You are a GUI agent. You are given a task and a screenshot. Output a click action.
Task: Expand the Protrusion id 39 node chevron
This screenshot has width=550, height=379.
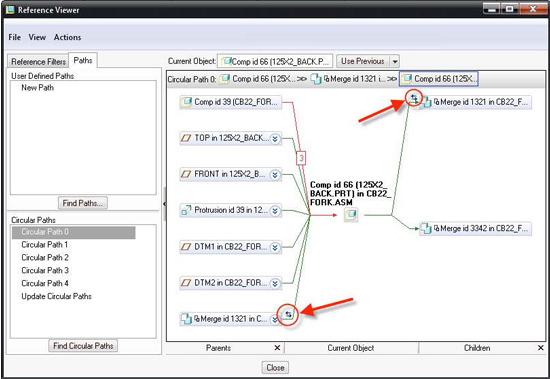[x=275, y=211]
